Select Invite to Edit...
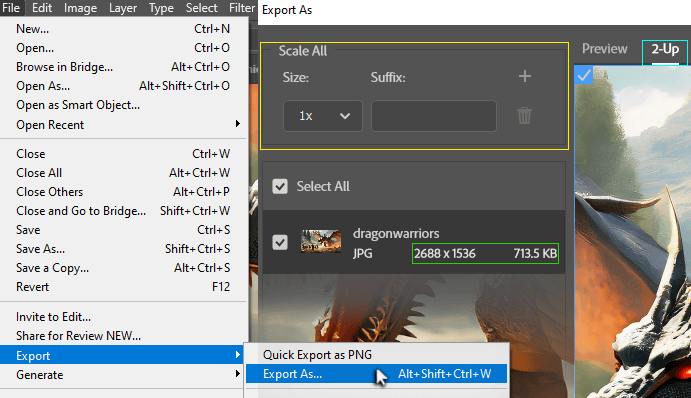 pos(123,317)
